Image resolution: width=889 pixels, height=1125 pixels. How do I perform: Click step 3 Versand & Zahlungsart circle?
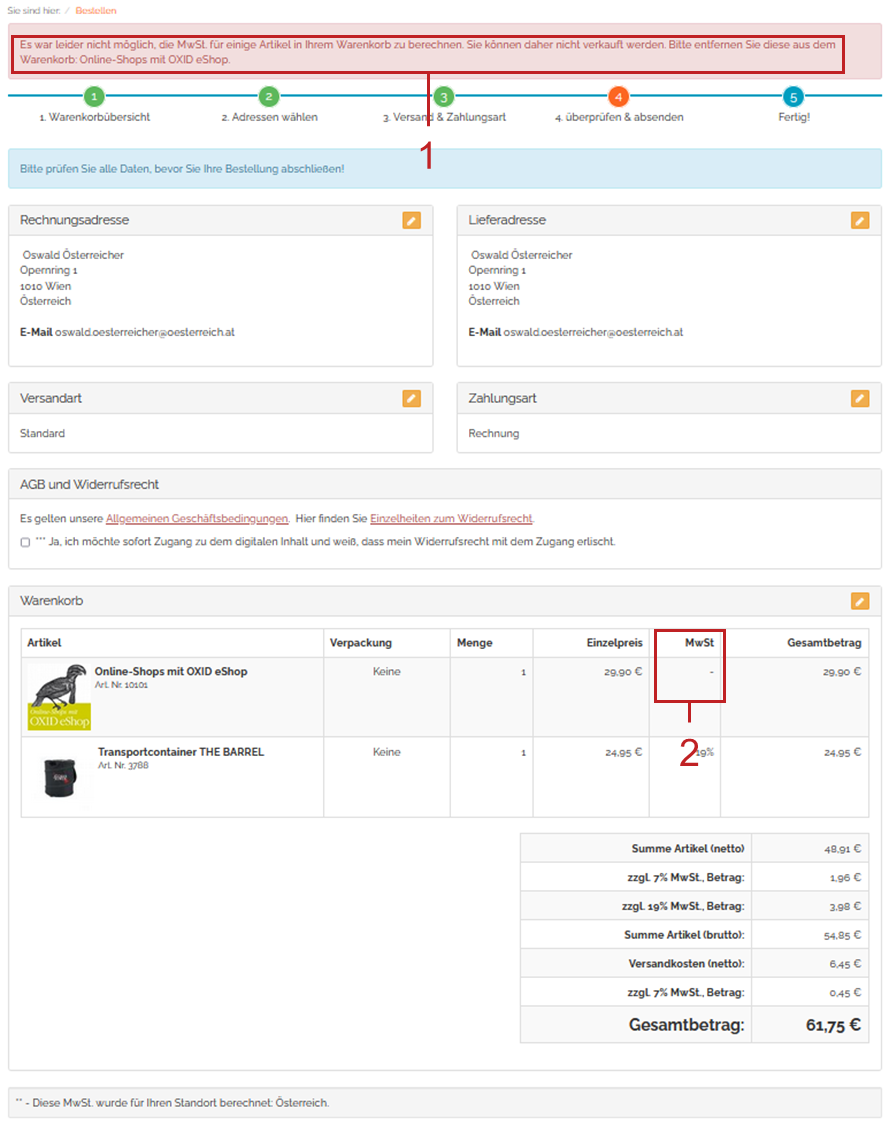tap(444, 97)
